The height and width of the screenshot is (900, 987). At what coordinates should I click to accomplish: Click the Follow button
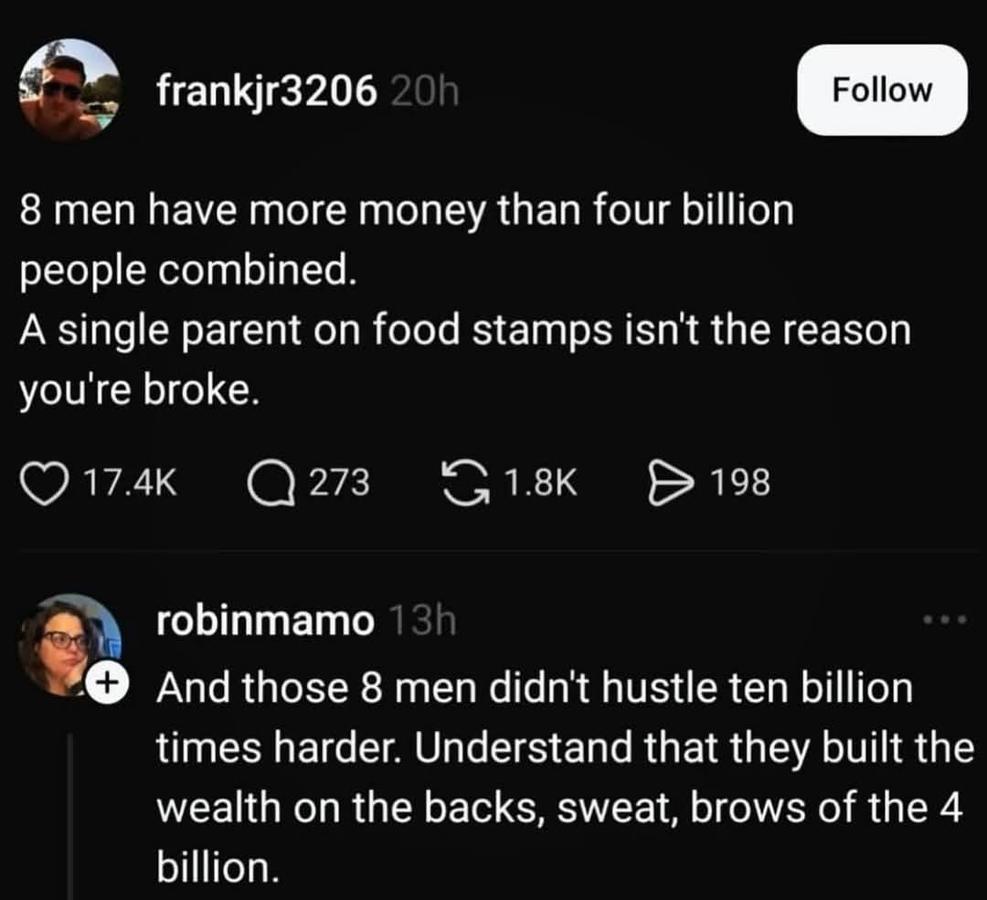click(x=882, y=90)
